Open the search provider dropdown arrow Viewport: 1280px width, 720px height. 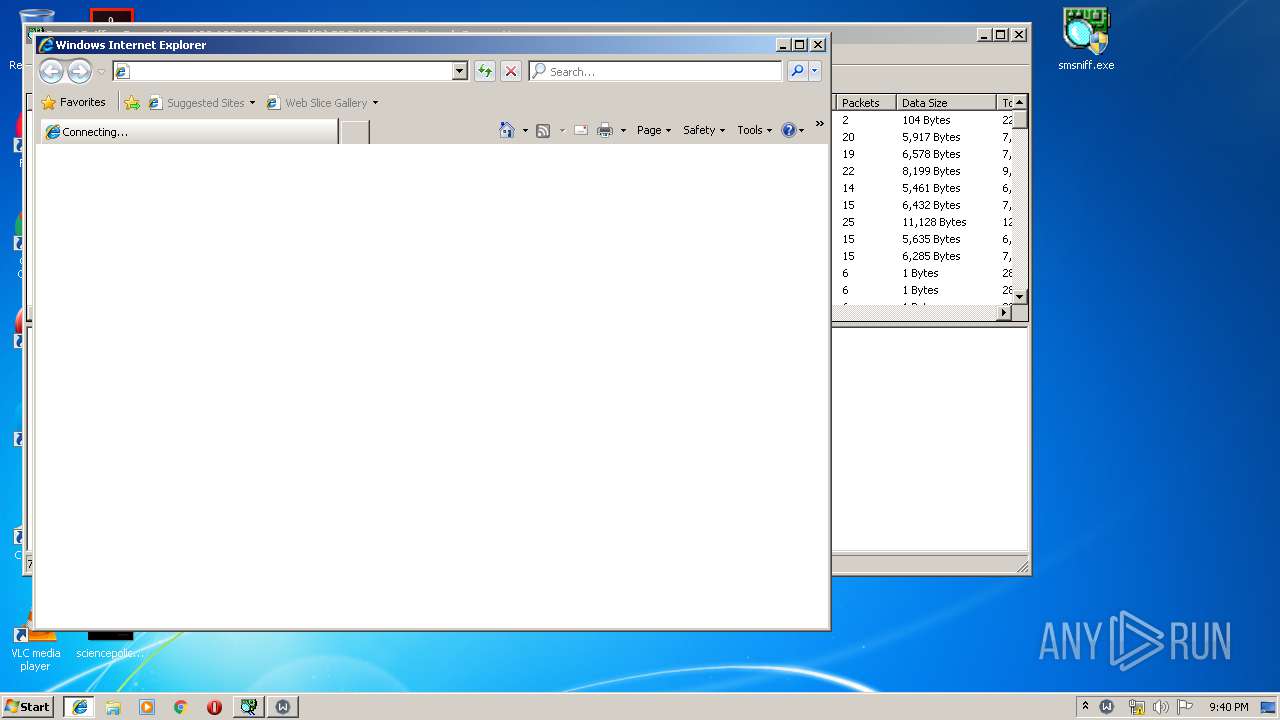coord(815,71)
